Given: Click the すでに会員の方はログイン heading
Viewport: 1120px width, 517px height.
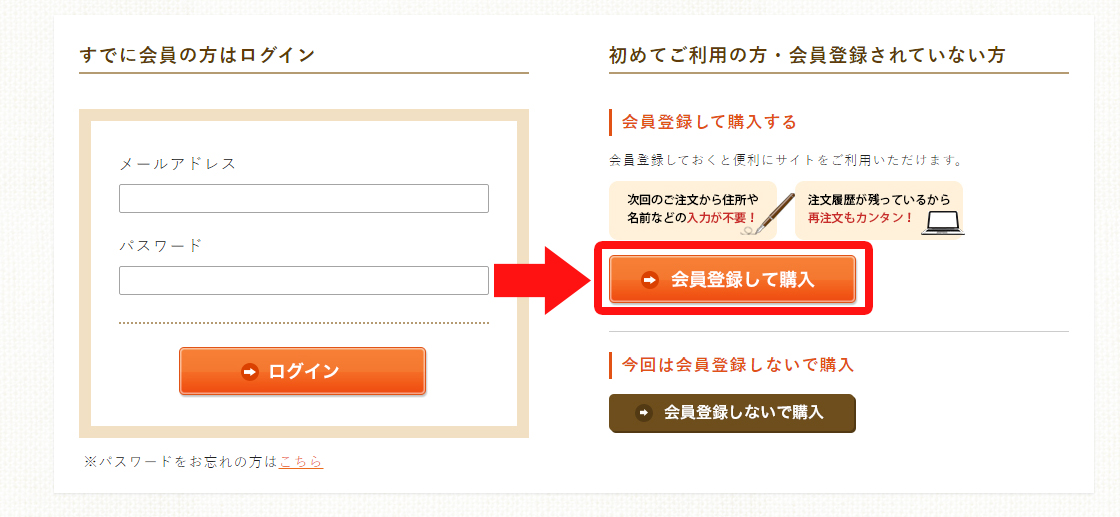Looking at the screenshot, I should tap(197, 55).
